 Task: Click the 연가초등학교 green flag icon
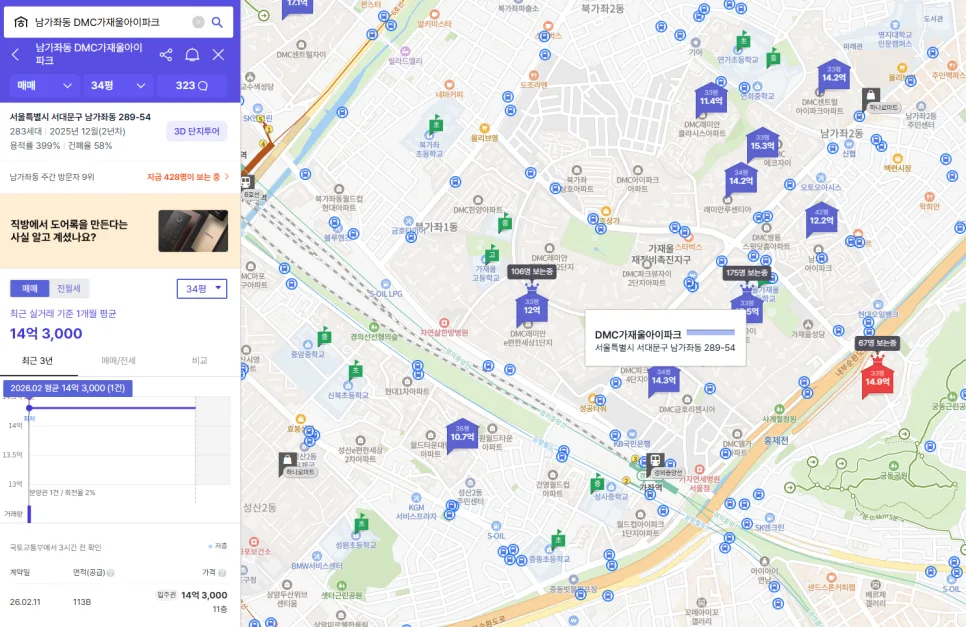[x=744, y=42]
